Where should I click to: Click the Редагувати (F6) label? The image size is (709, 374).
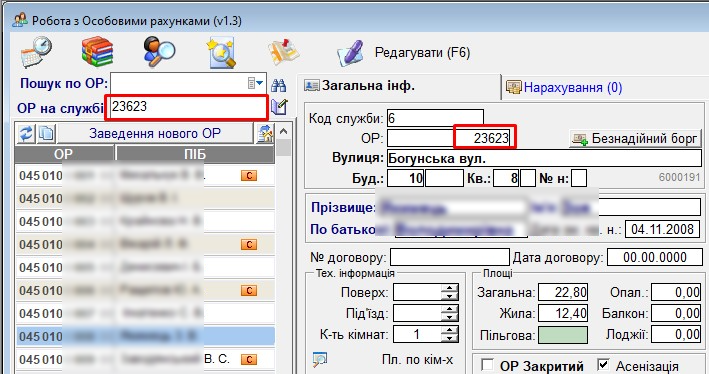coord(422,53)
